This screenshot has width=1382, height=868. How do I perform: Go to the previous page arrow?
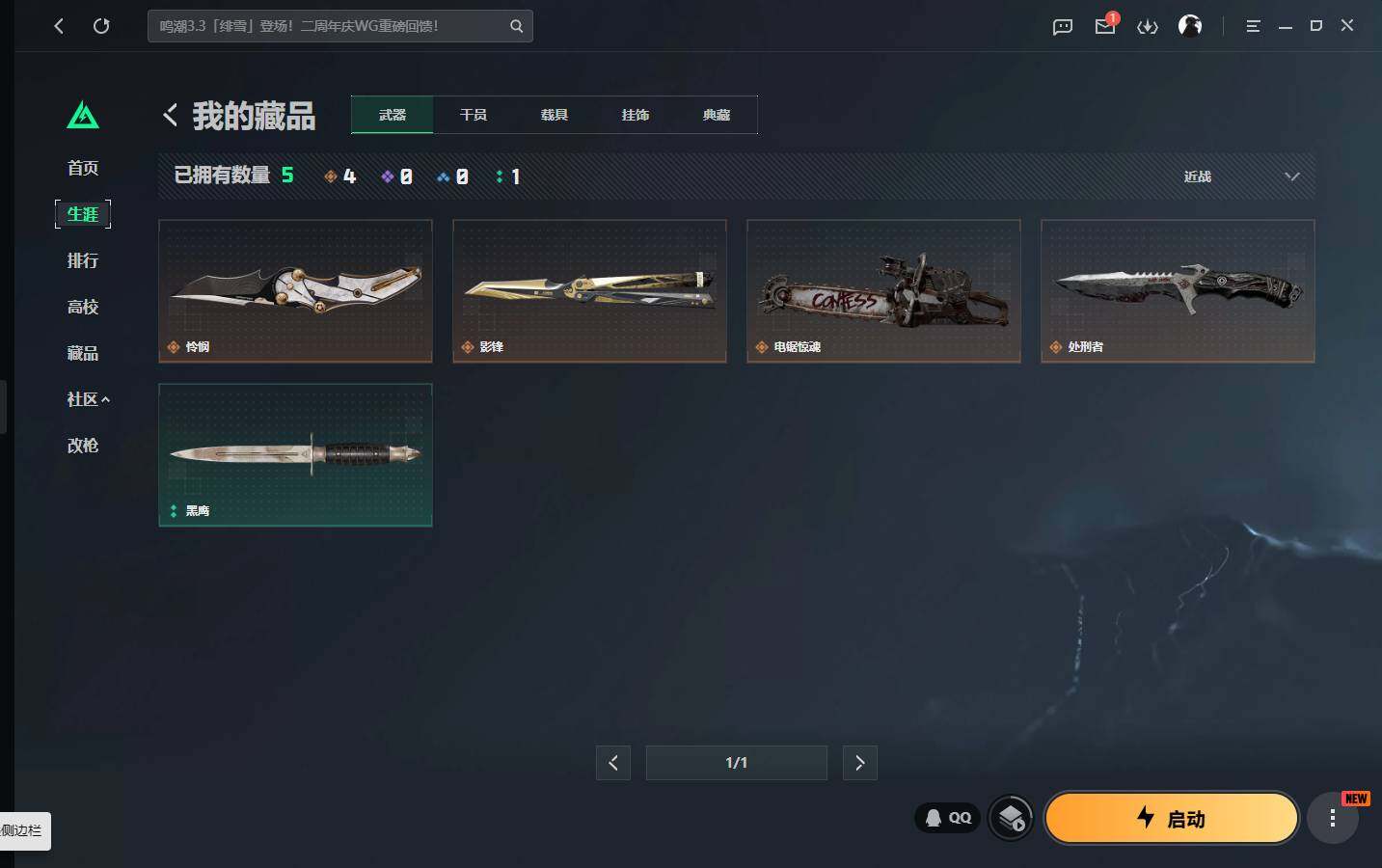click(613, 763)
